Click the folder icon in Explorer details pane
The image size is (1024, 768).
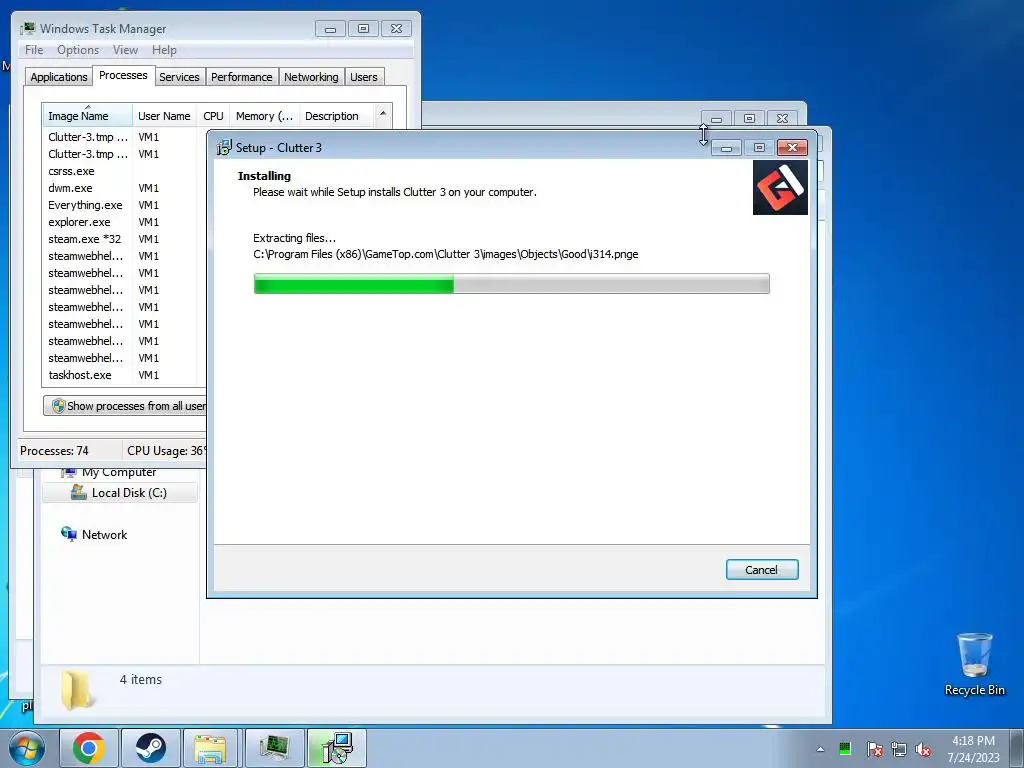coord(78,690)
